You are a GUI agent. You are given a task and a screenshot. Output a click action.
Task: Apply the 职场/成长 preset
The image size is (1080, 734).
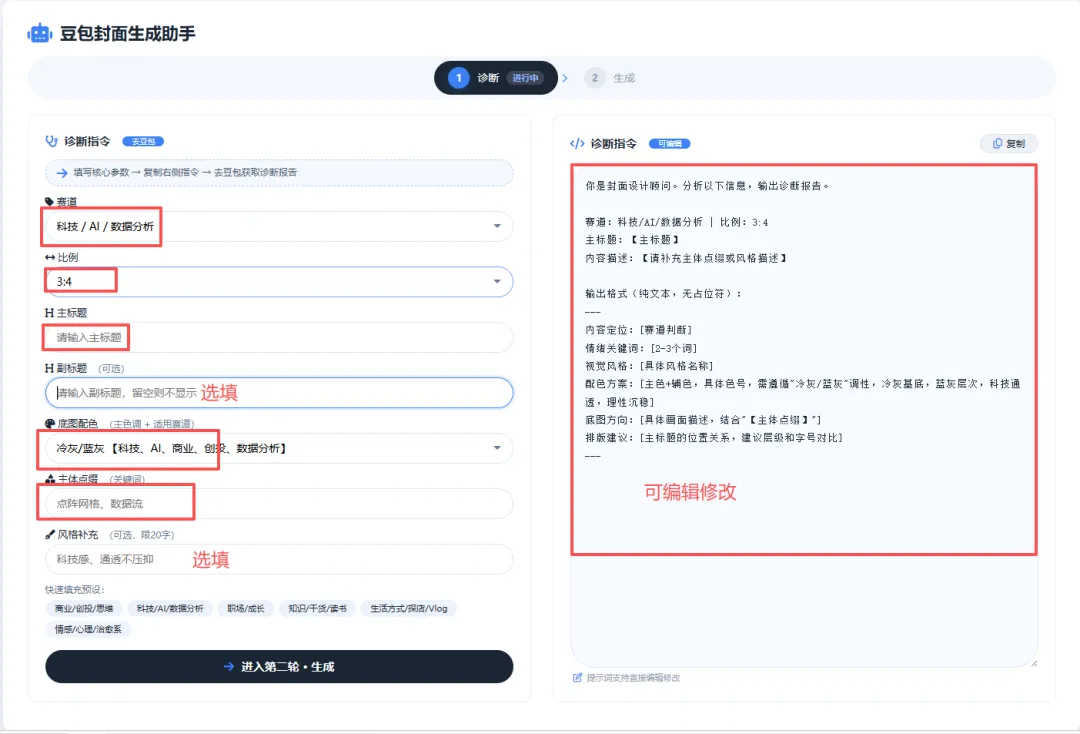pos(246,609)
